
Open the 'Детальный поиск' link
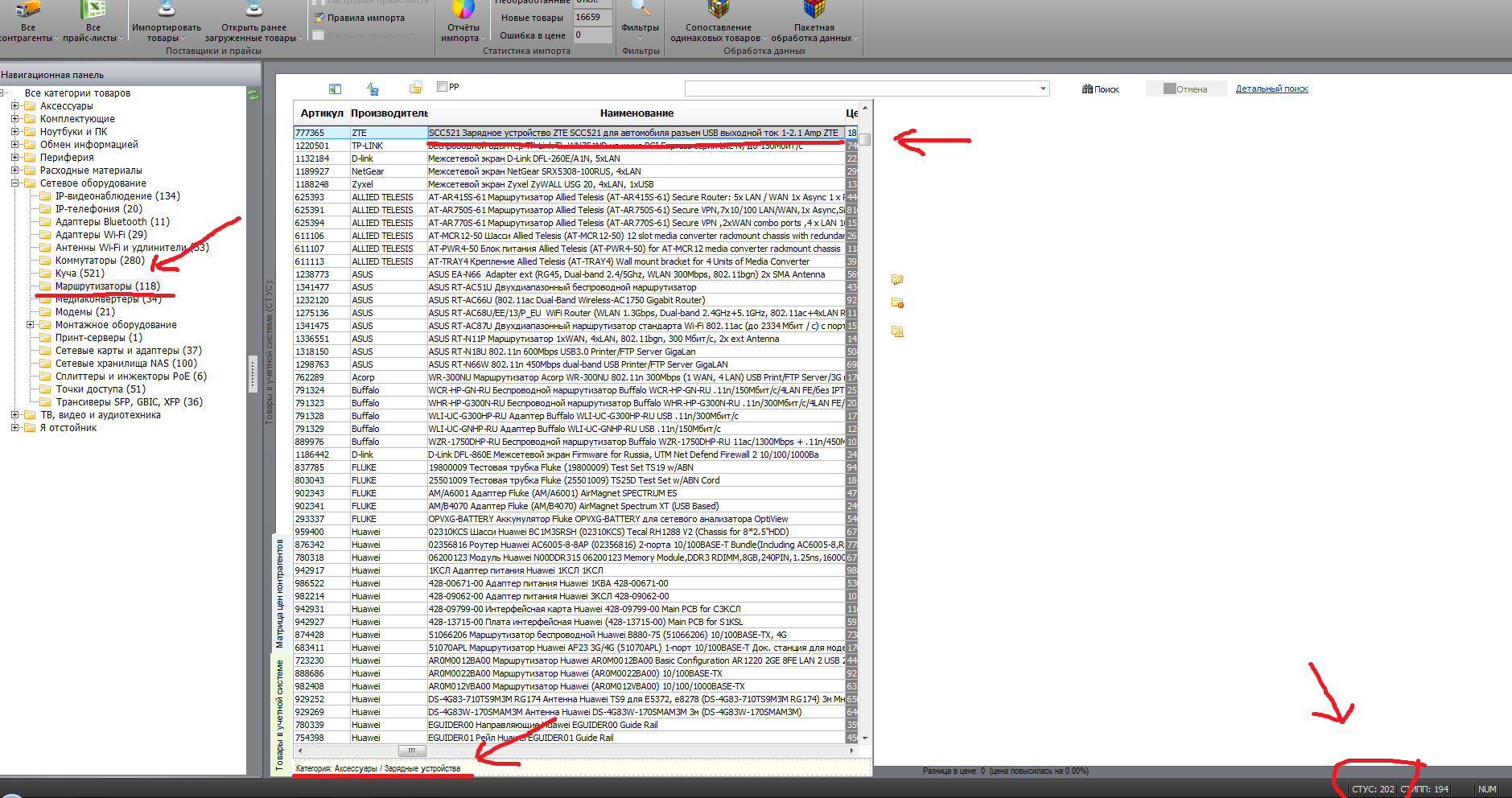(x=1271, y=89)
